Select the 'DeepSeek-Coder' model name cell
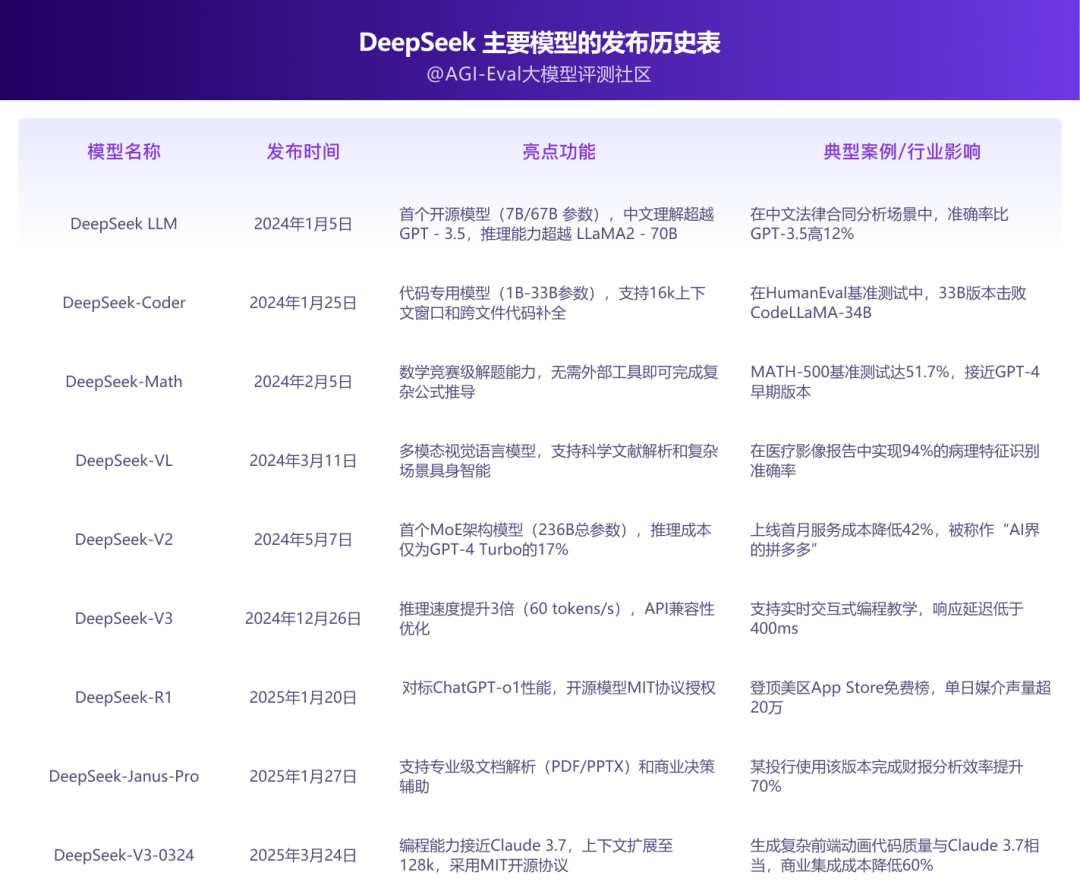 click(124, 303)
